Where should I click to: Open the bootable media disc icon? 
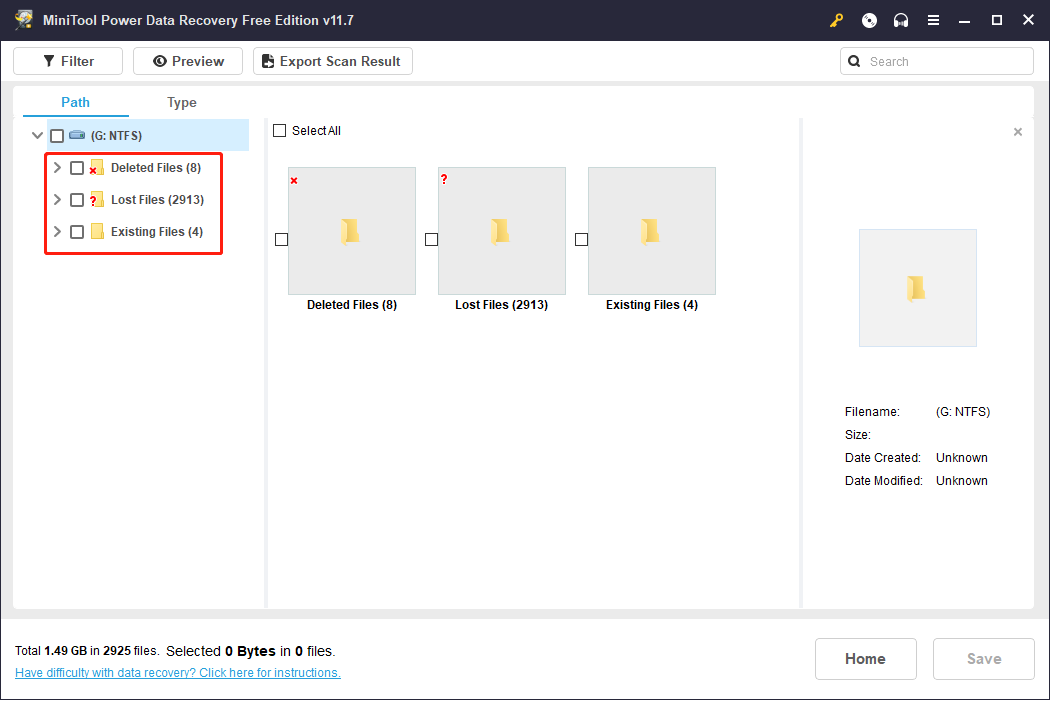[869, 20]
